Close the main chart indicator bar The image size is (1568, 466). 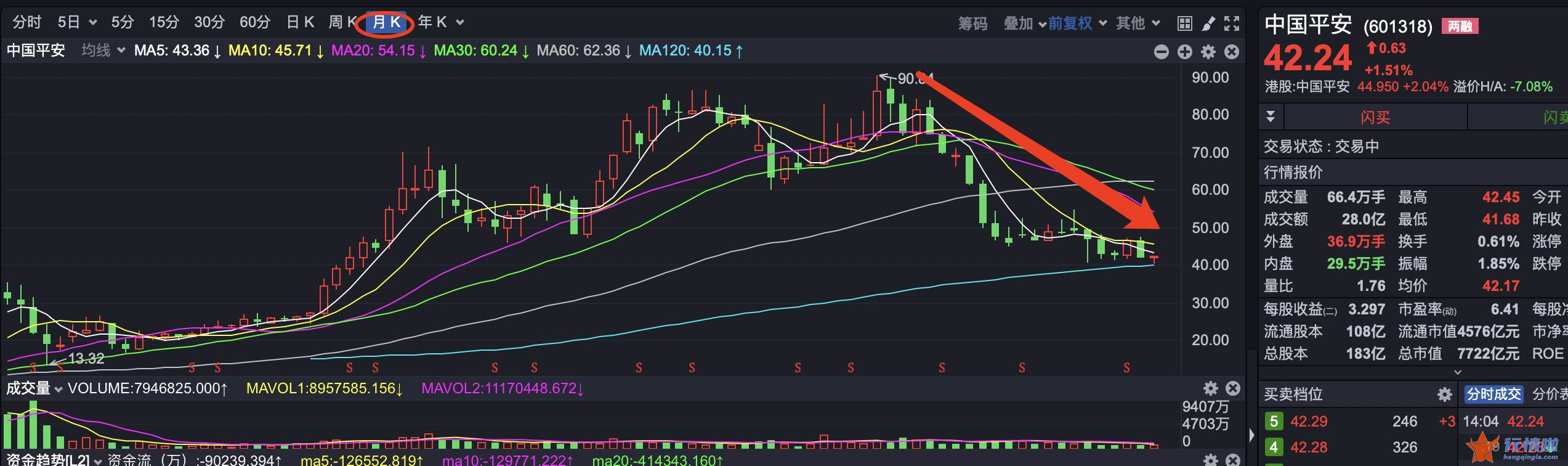click(x=1232, y=52)
